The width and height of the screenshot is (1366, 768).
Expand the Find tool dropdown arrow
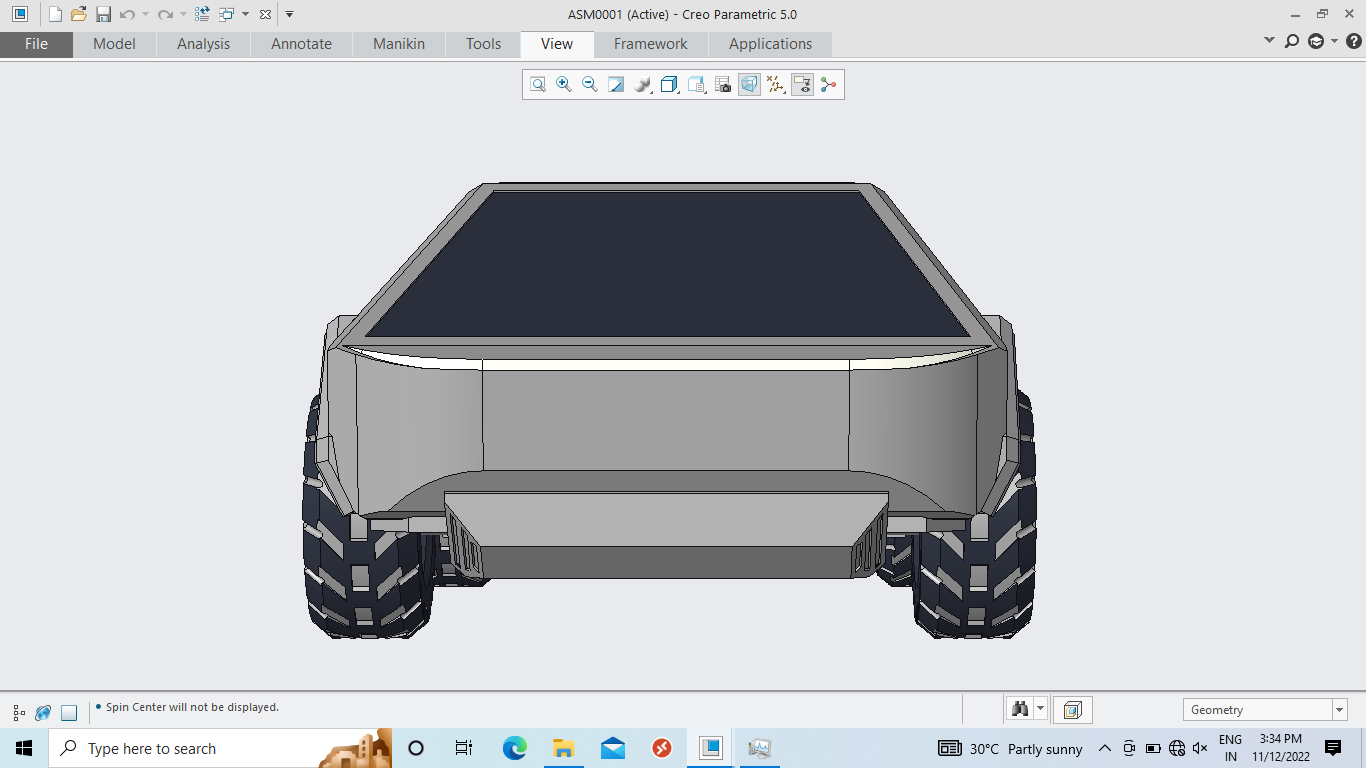(x=1041, y=709)
